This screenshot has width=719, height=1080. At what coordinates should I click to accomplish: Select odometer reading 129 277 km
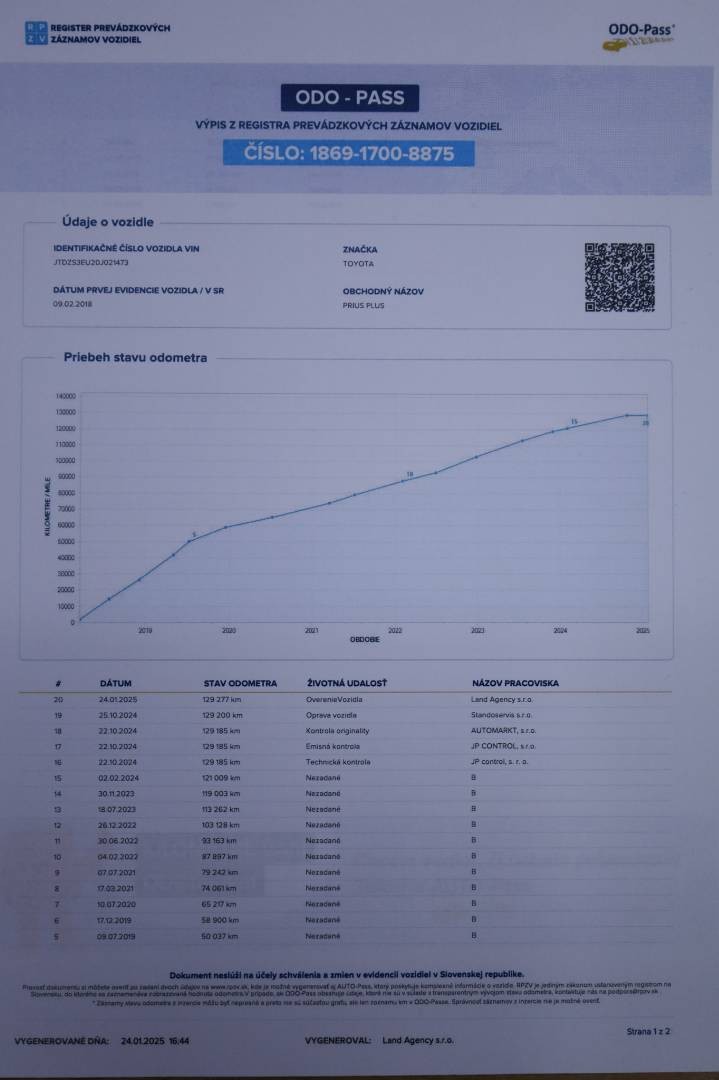(x=222, y=699)
